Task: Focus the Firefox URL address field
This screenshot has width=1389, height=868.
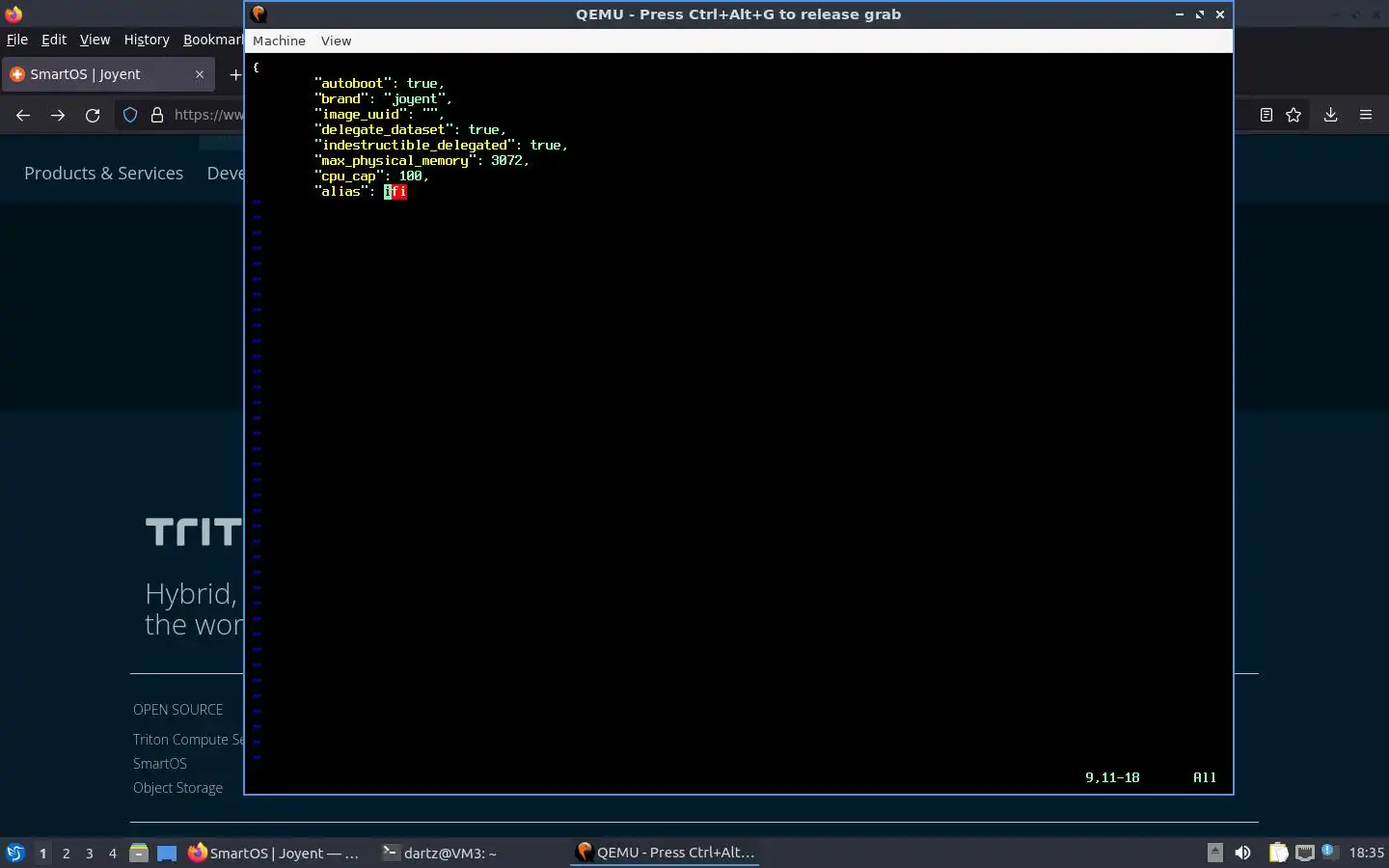Action: (x=208, y=115)
